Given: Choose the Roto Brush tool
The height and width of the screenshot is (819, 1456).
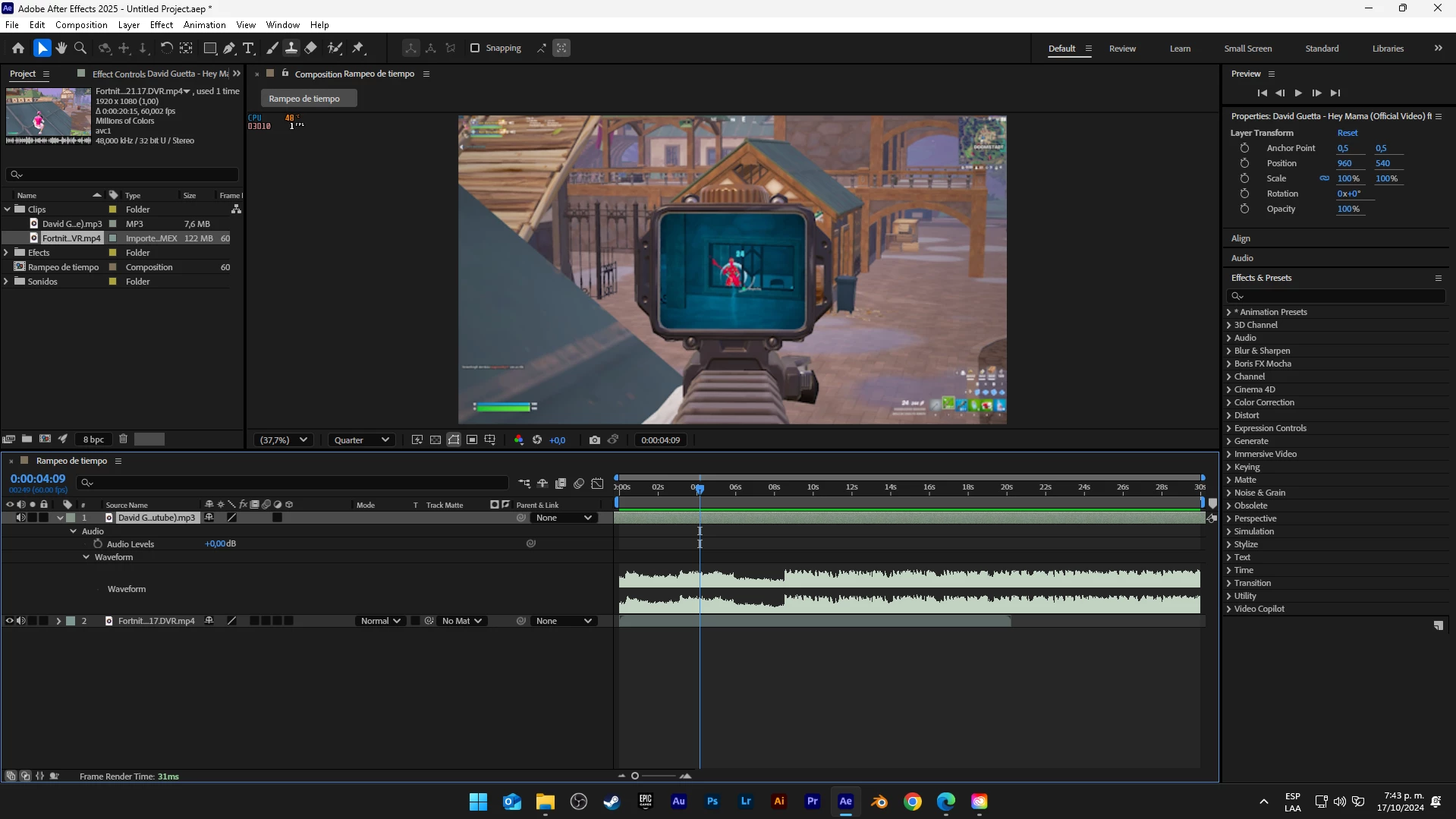Looking at the screenshot, I should click(335, 48).
